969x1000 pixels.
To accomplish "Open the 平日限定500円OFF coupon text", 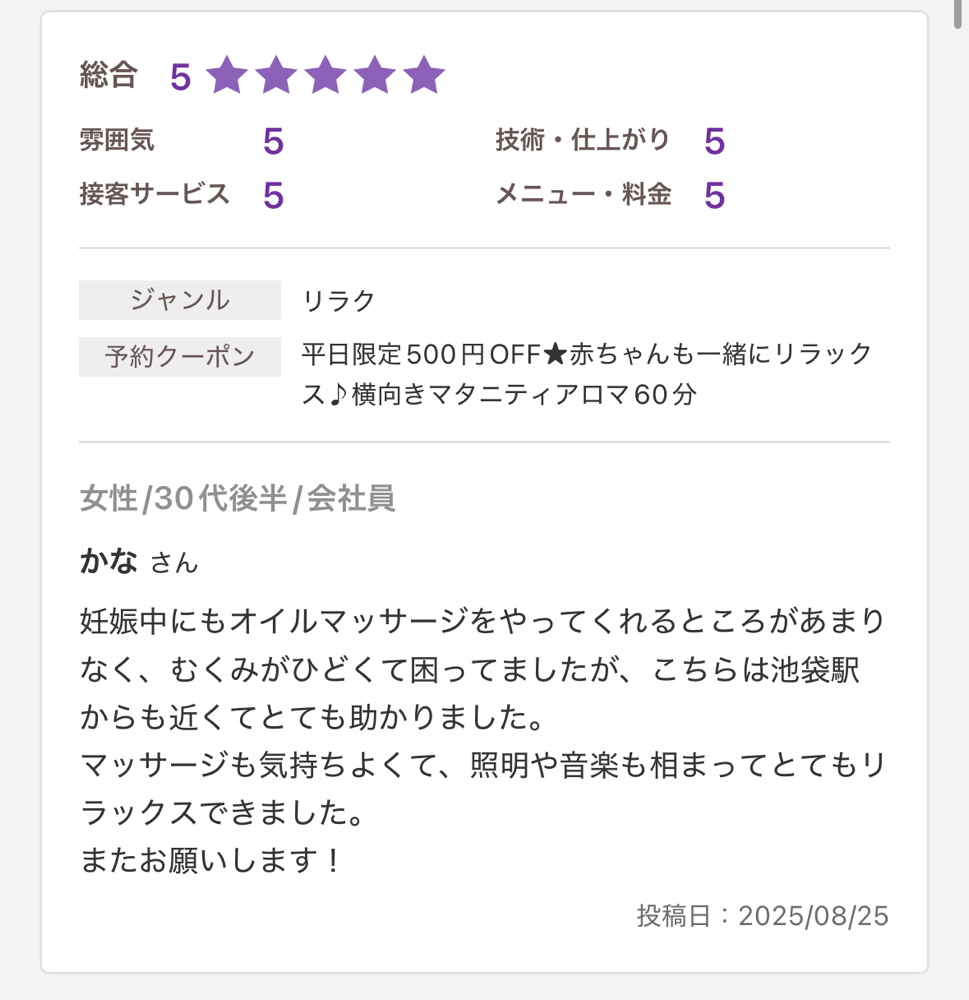I will 586,374.
